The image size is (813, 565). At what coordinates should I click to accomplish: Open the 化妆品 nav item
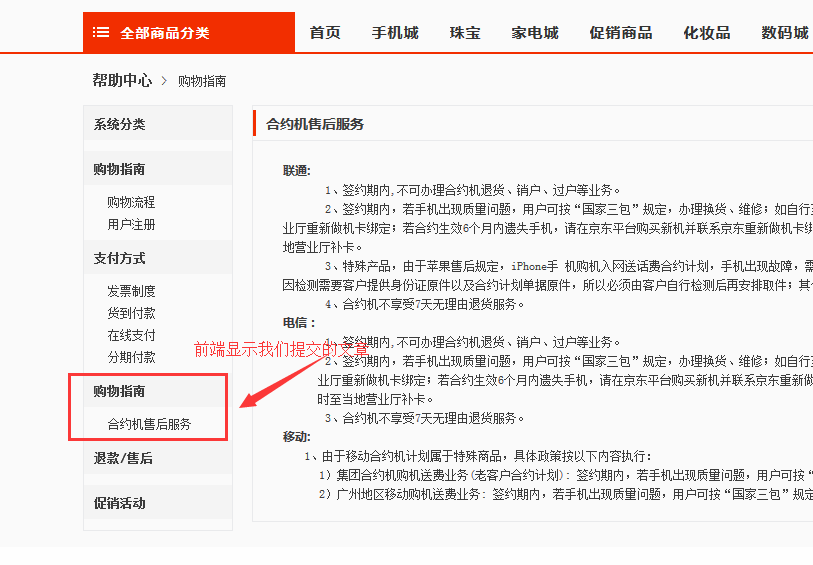tap(707, 33)
